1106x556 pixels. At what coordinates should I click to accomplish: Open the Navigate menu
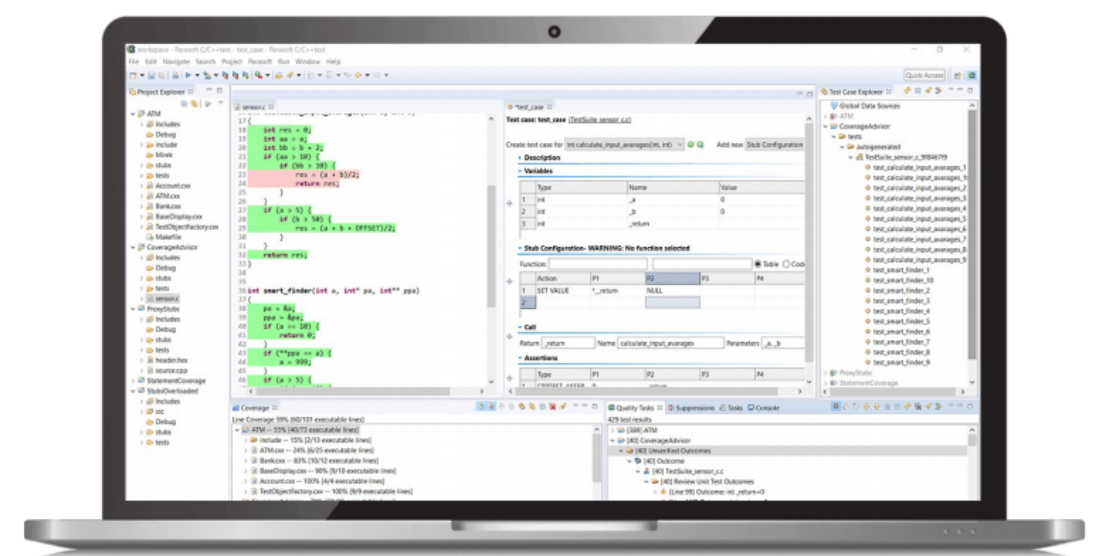tap(176, 62)
